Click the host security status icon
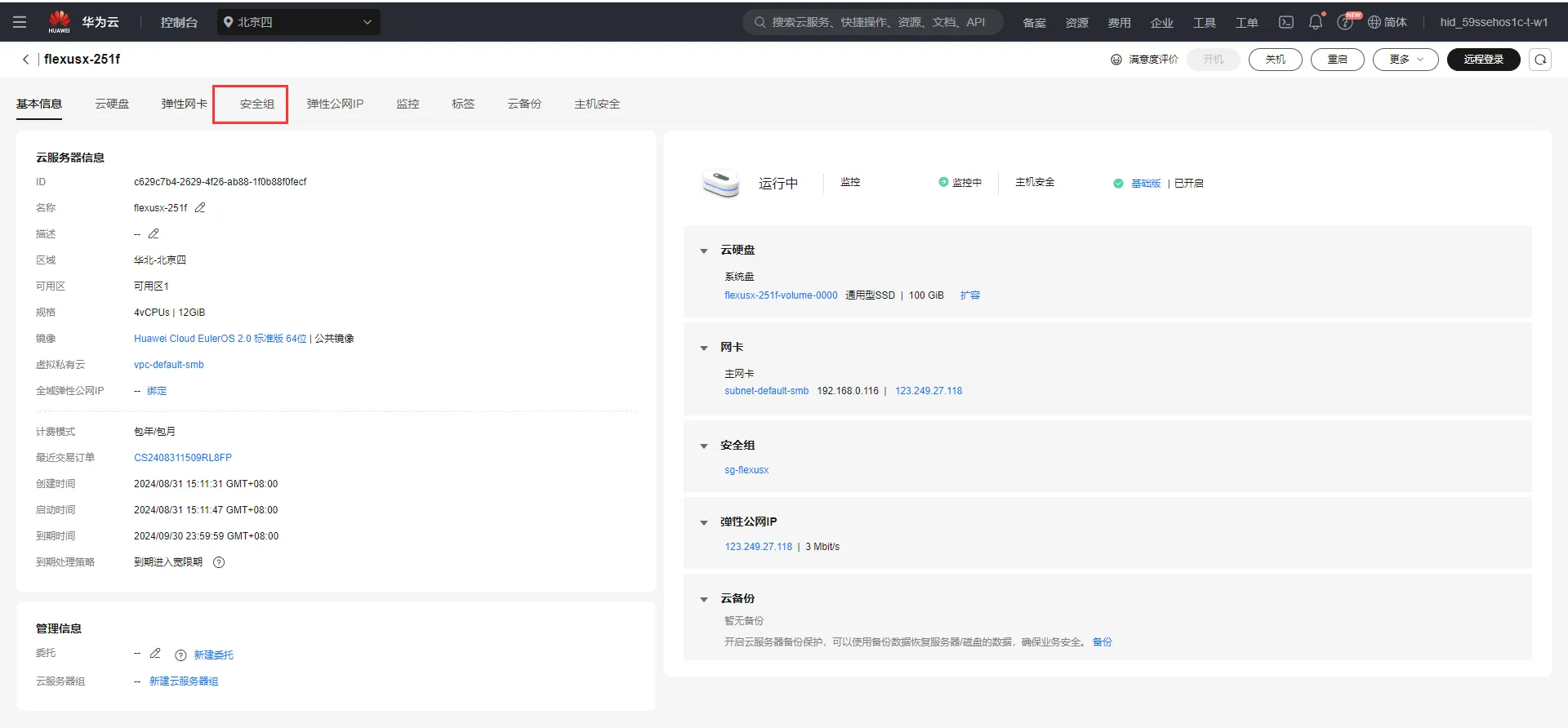 coord(1118,183)
